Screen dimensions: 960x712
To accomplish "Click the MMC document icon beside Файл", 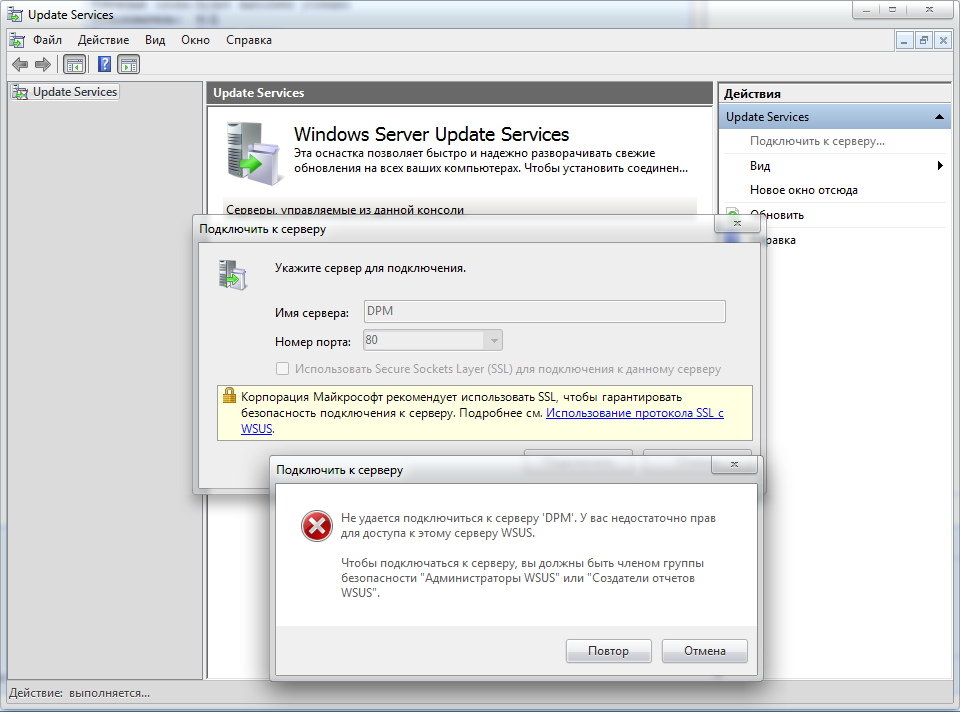I will click(x=17, y=40).
